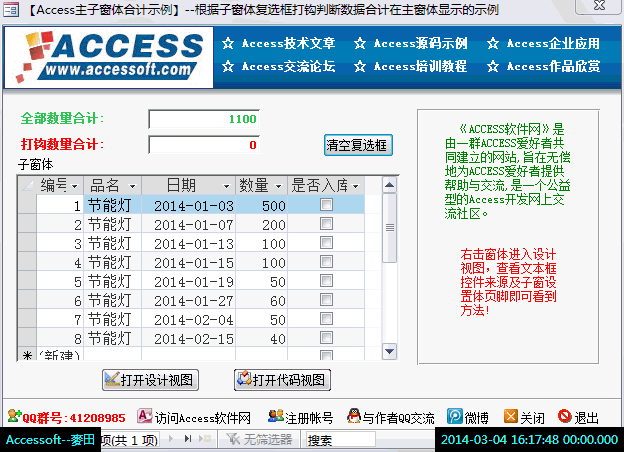Viewport: 624px width, 452px height.
Task: Click the star before Access企业应用
Action: tap(493, 43)
